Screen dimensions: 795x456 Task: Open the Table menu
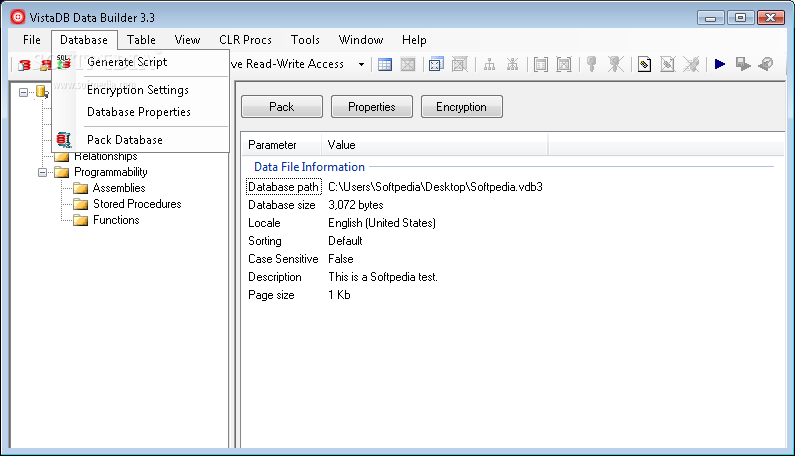click(x=141, y=40)
